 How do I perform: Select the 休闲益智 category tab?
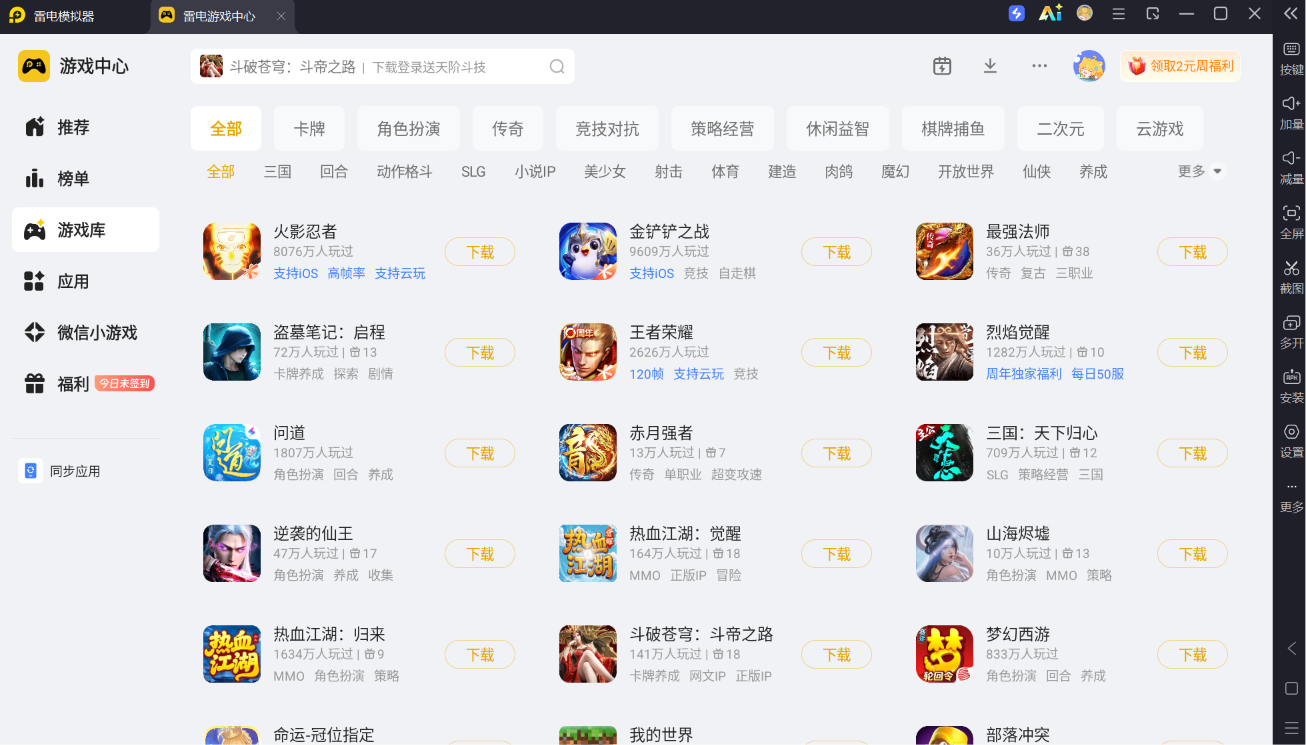837,128
